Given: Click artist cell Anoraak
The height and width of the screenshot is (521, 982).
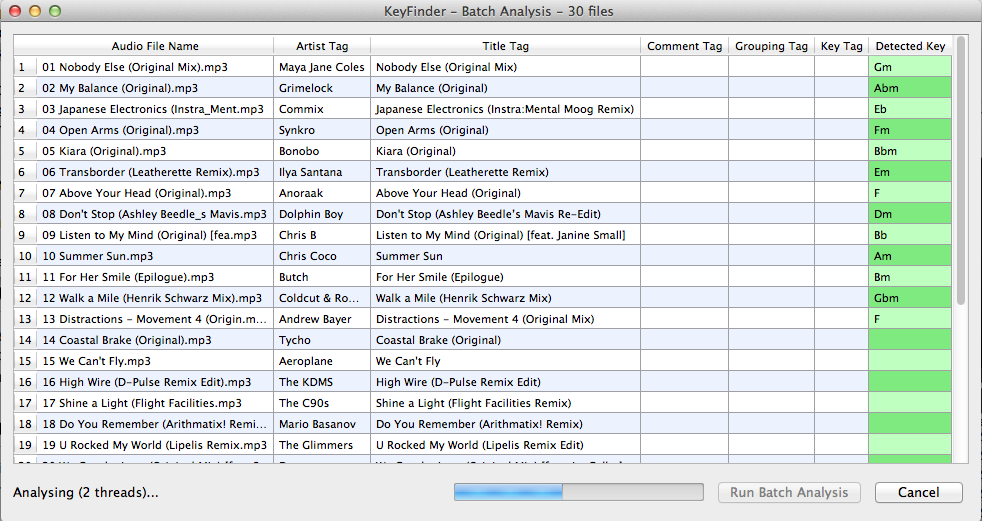Looking at the screenshot, I should pos(322,193).
